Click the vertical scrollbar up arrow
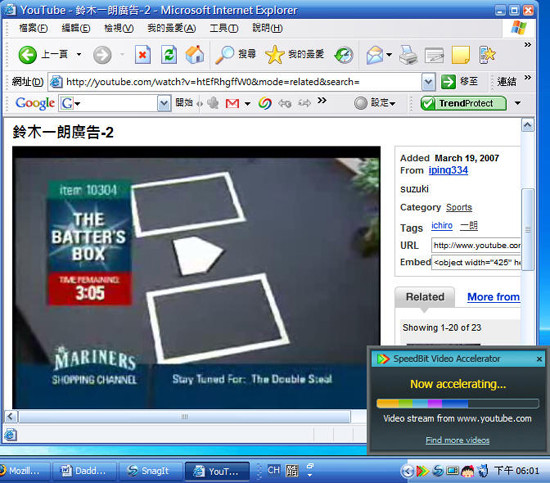This screenshot has width=550, height=483. click(x=528, y=125)
